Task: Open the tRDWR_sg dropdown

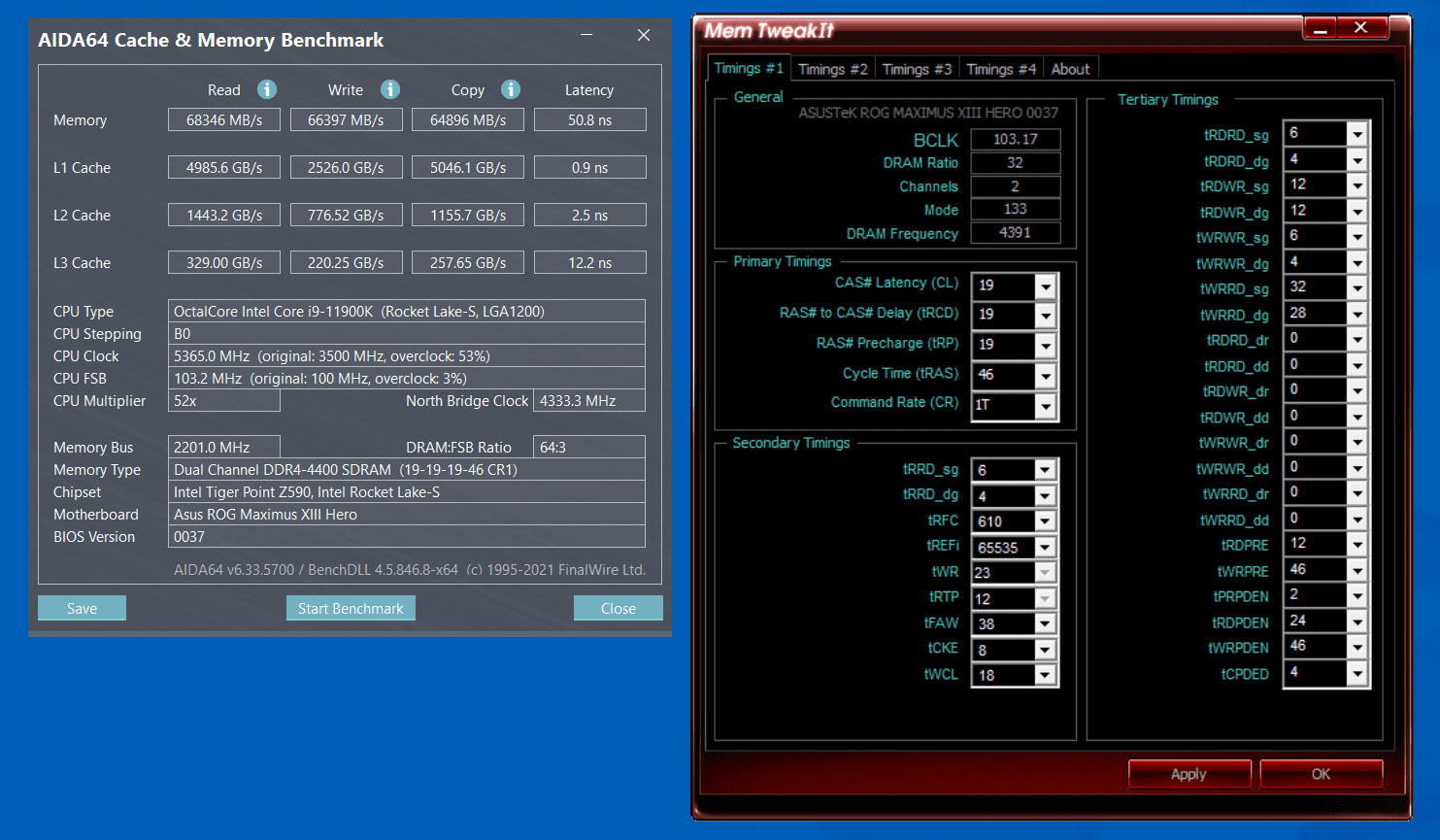Action: pyautogui.click(x=1357, y=185)
